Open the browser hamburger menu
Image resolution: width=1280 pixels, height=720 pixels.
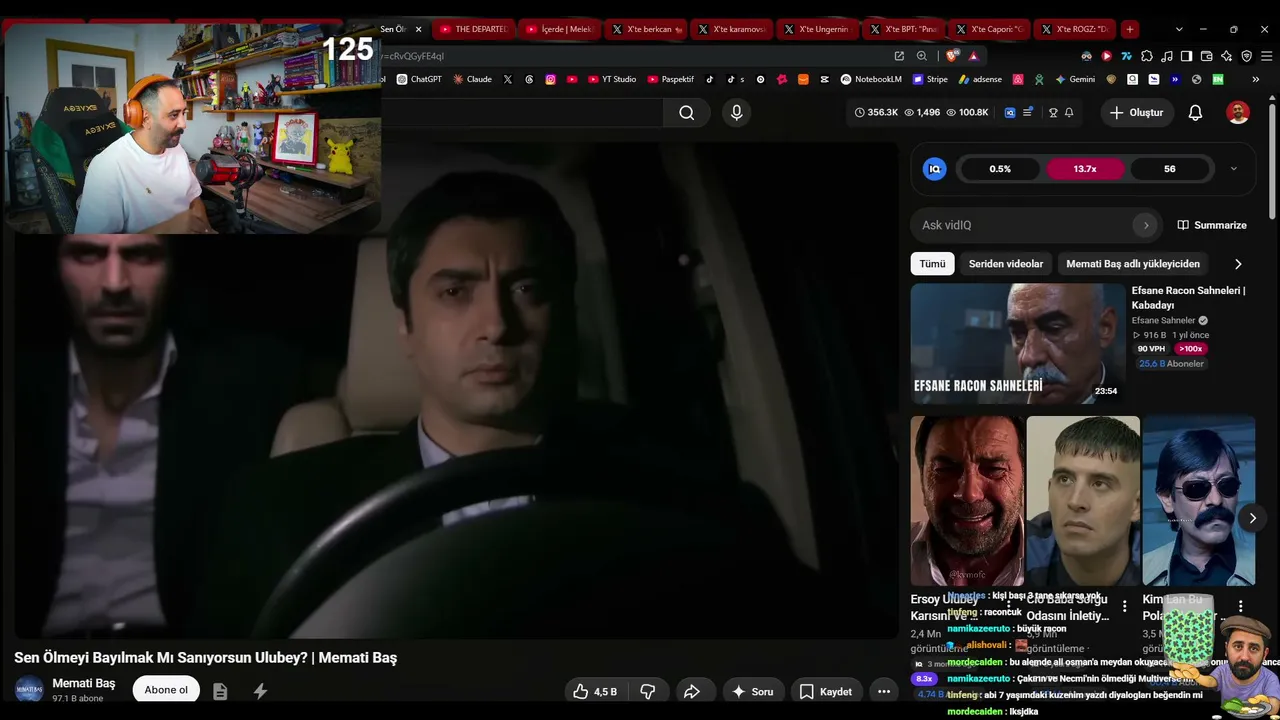point(1266,56)
